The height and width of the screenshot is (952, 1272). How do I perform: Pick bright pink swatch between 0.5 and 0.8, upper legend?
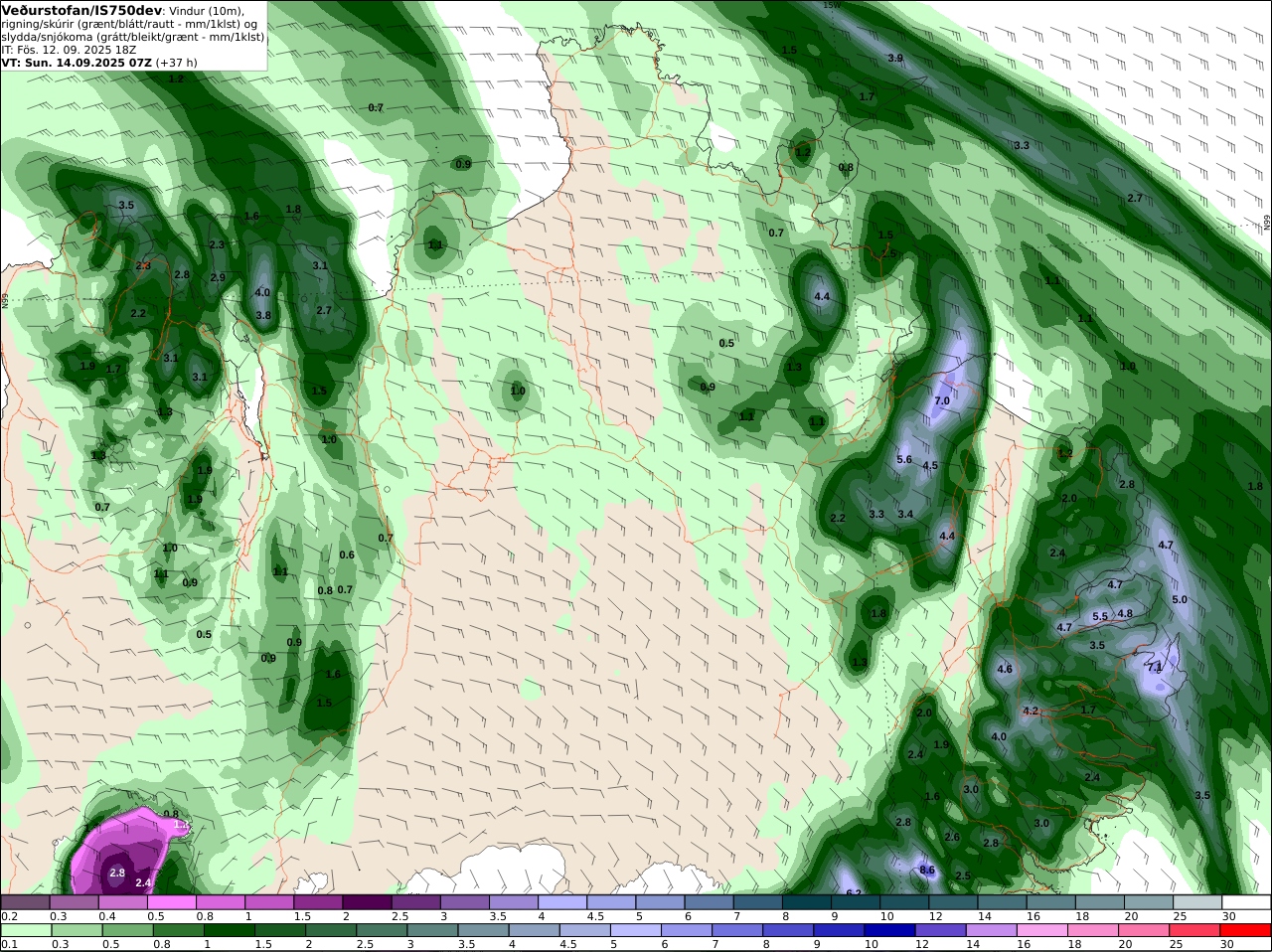[x=171, y=901]
